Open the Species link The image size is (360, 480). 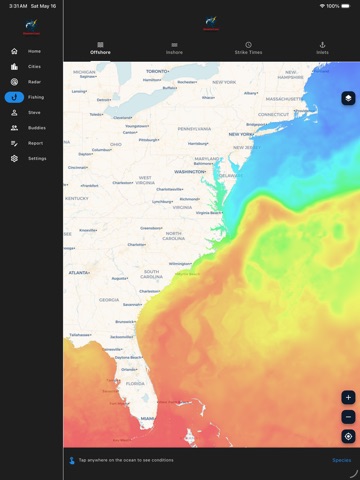[x=342, y=460]
